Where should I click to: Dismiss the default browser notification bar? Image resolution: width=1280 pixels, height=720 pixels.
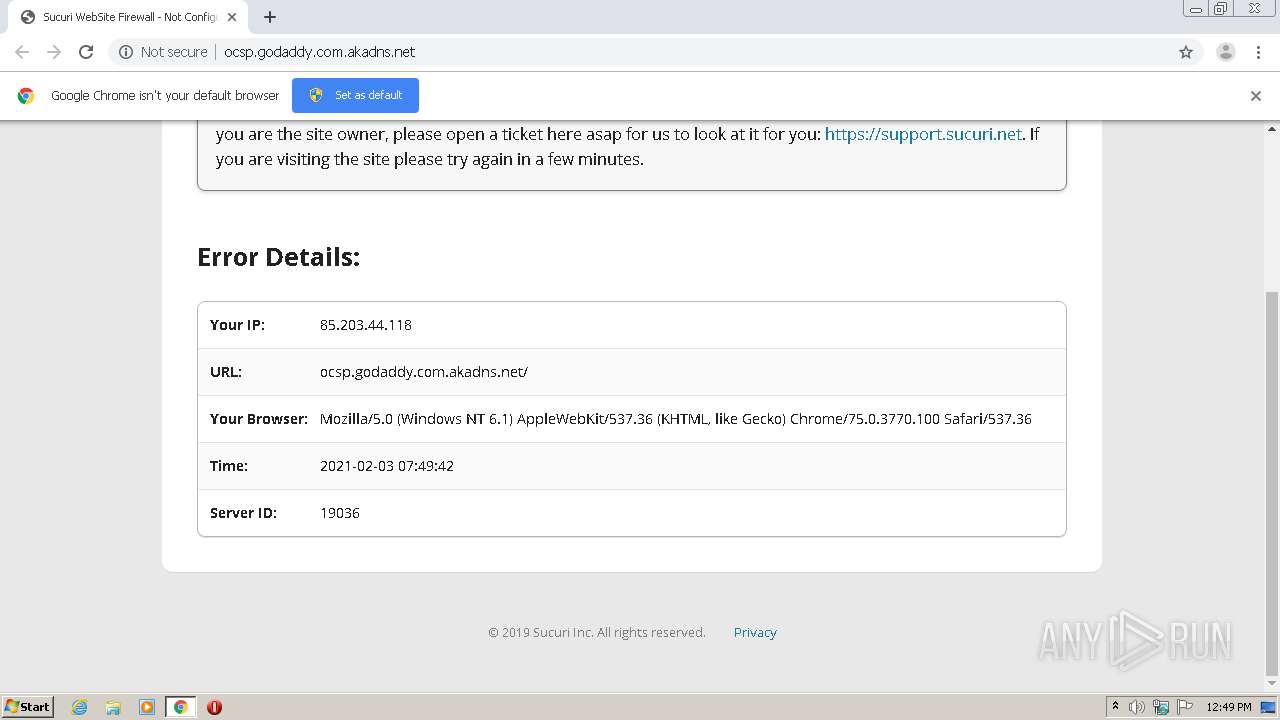coord(1256,96)
